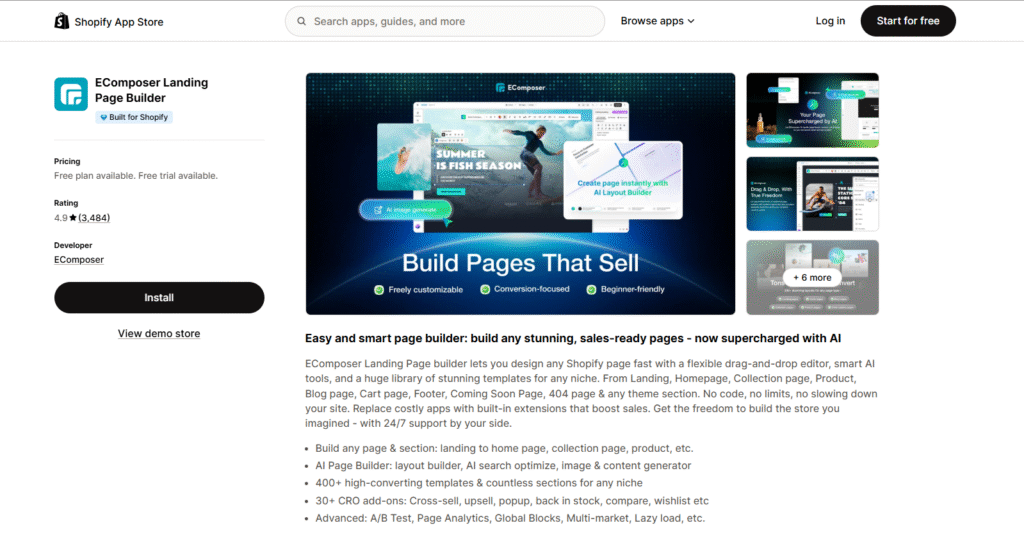The width and height of the screenshot is (1024, 546).
Task: Open the main Build Pages That Sell image
Action: [x=520, y=194]
